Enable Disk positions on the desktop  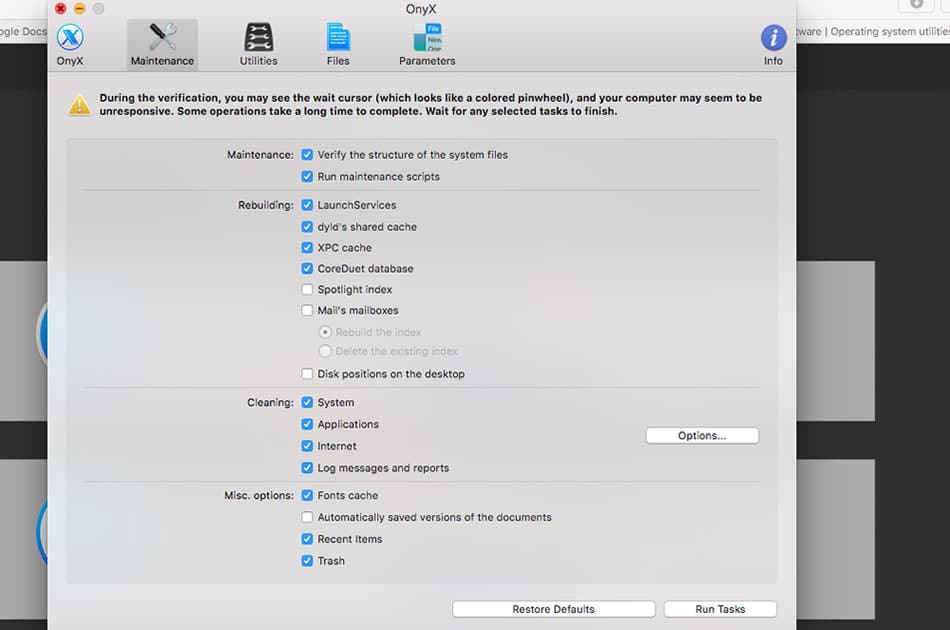[307, 374]
